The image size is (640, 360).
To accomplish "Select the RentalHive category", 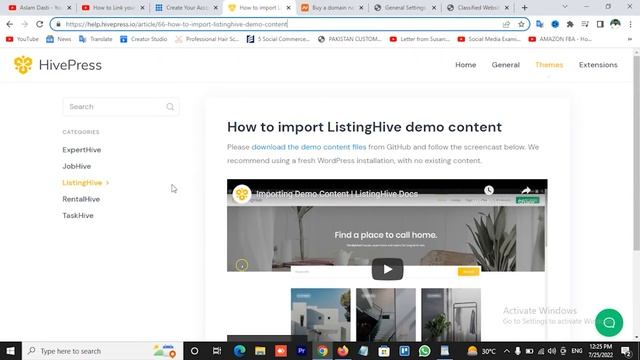I will coord(81,199).
